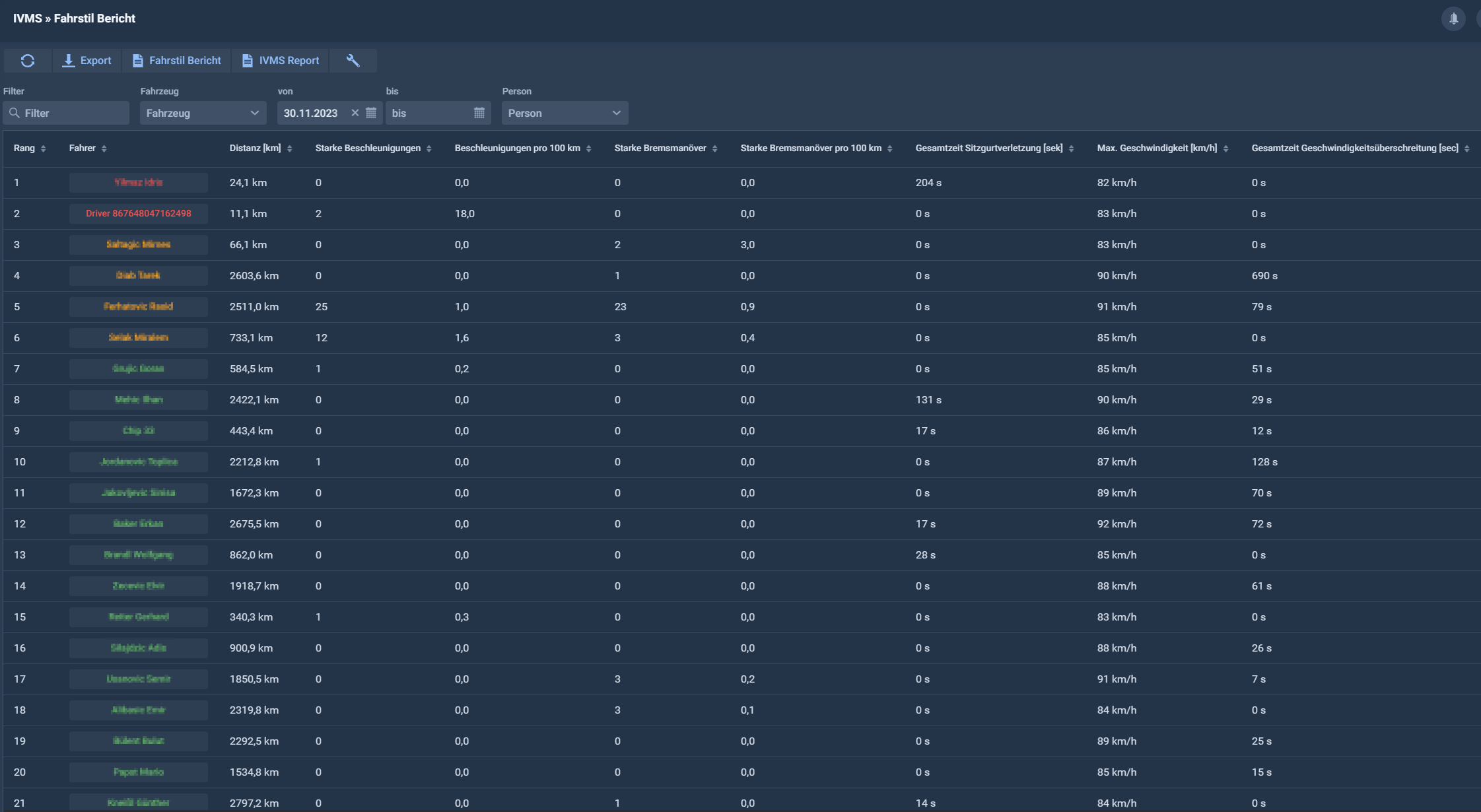The height and width of the screenshot is (812, 1481).
Task: Select distance cell '2603,6 km'
Action: (x=254, y=275)
